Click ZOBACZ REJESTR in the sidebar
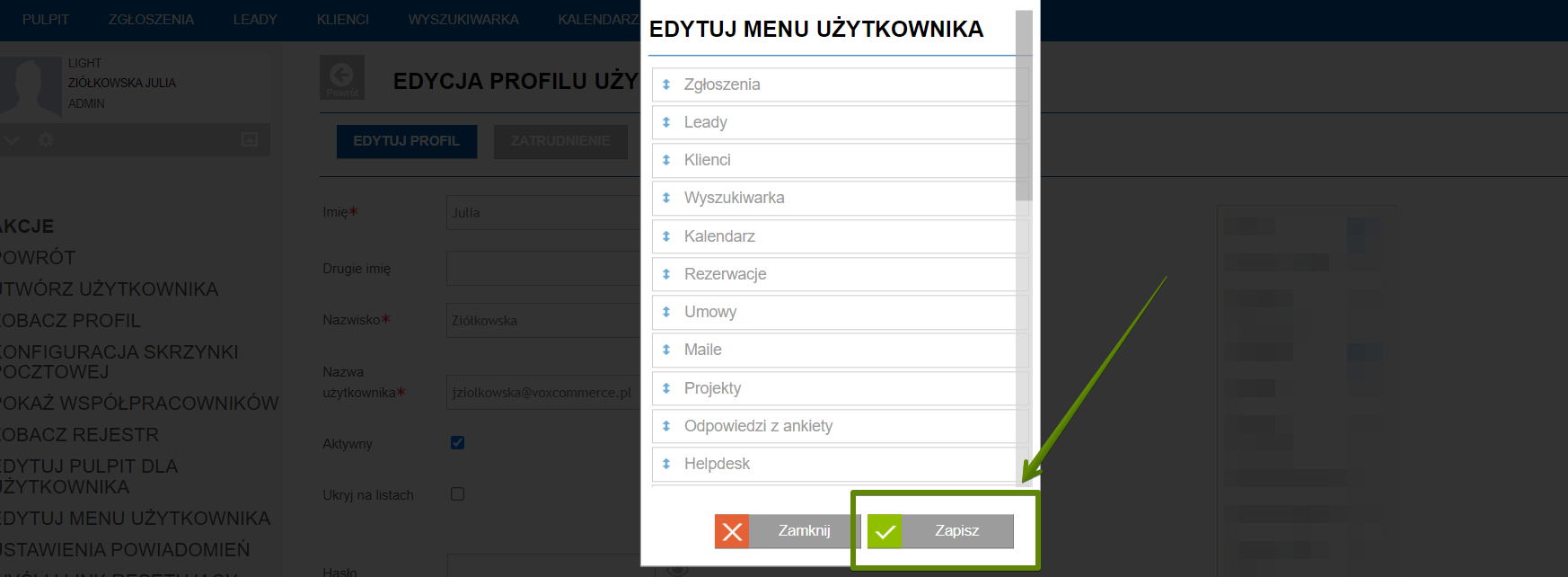Viewport: 1568px width, 577px height. [x=79, y=435]
